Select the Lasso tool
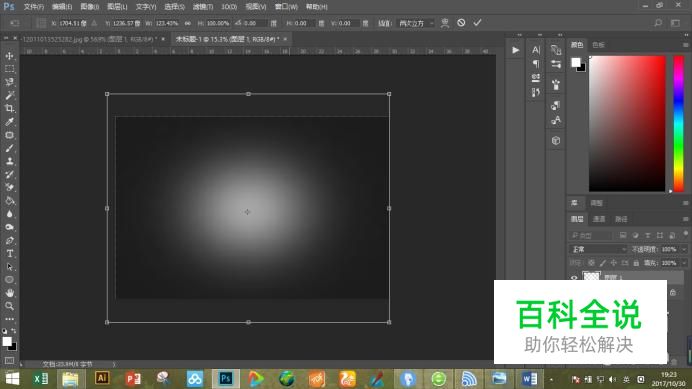Image resolution: width=692 pixels, height=389 pixels. click(9, 82)
